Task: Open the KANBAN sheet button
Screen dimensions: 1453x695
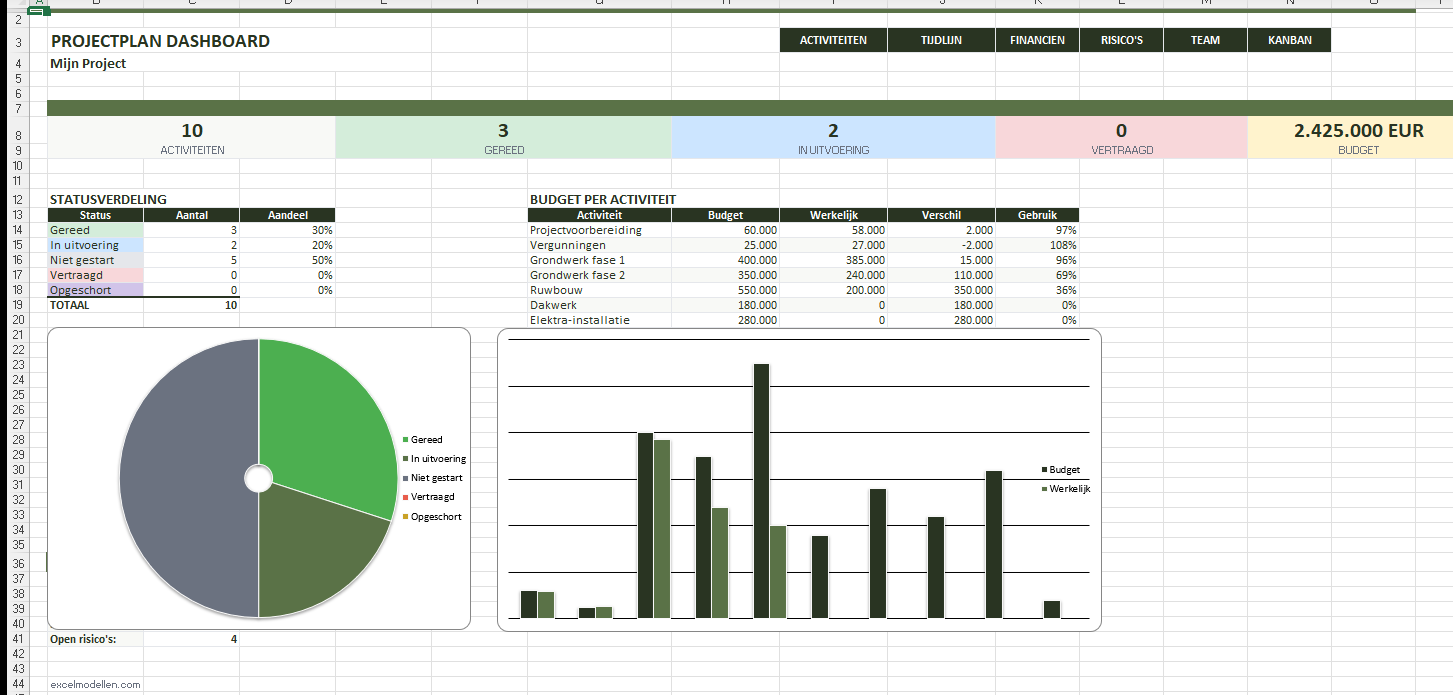Action: [1289, 40]
